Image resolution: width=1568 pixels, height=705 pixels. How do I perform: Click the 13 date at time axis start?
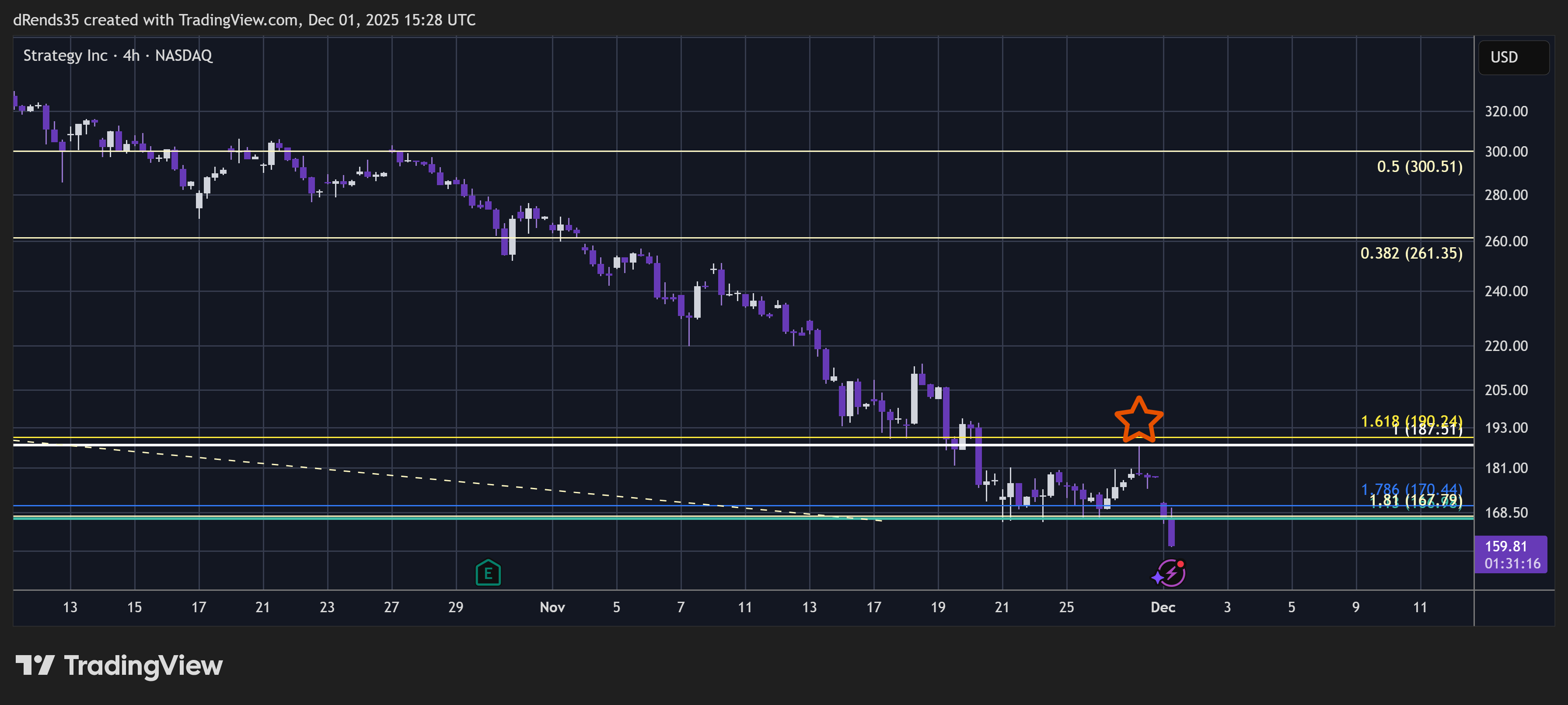pos(70,607)
